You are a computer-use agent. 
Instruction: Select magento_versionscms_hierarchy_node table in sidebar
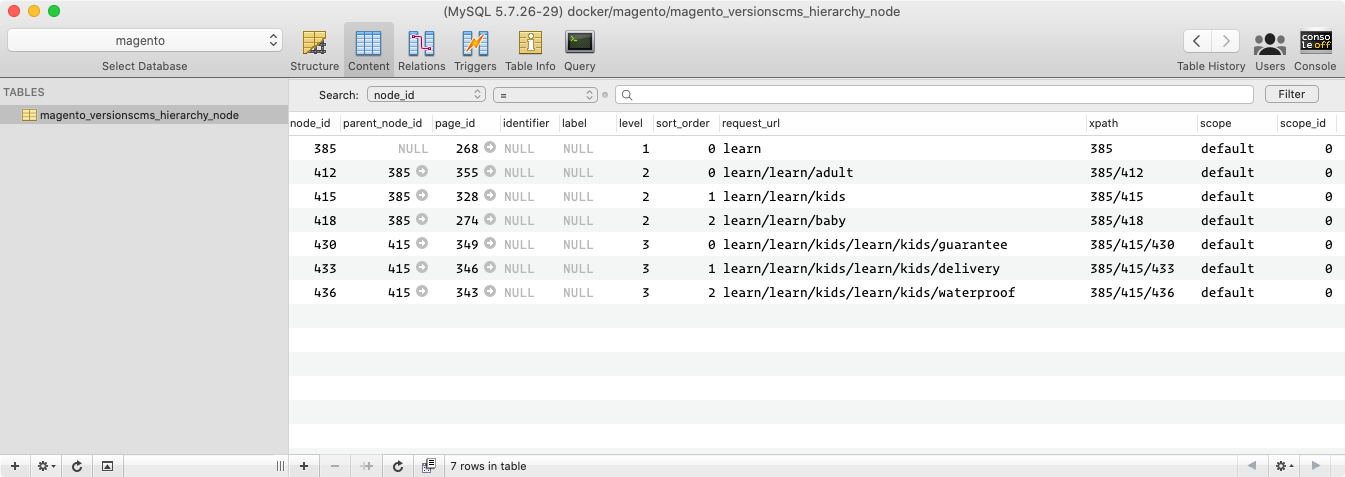(144, 115)
